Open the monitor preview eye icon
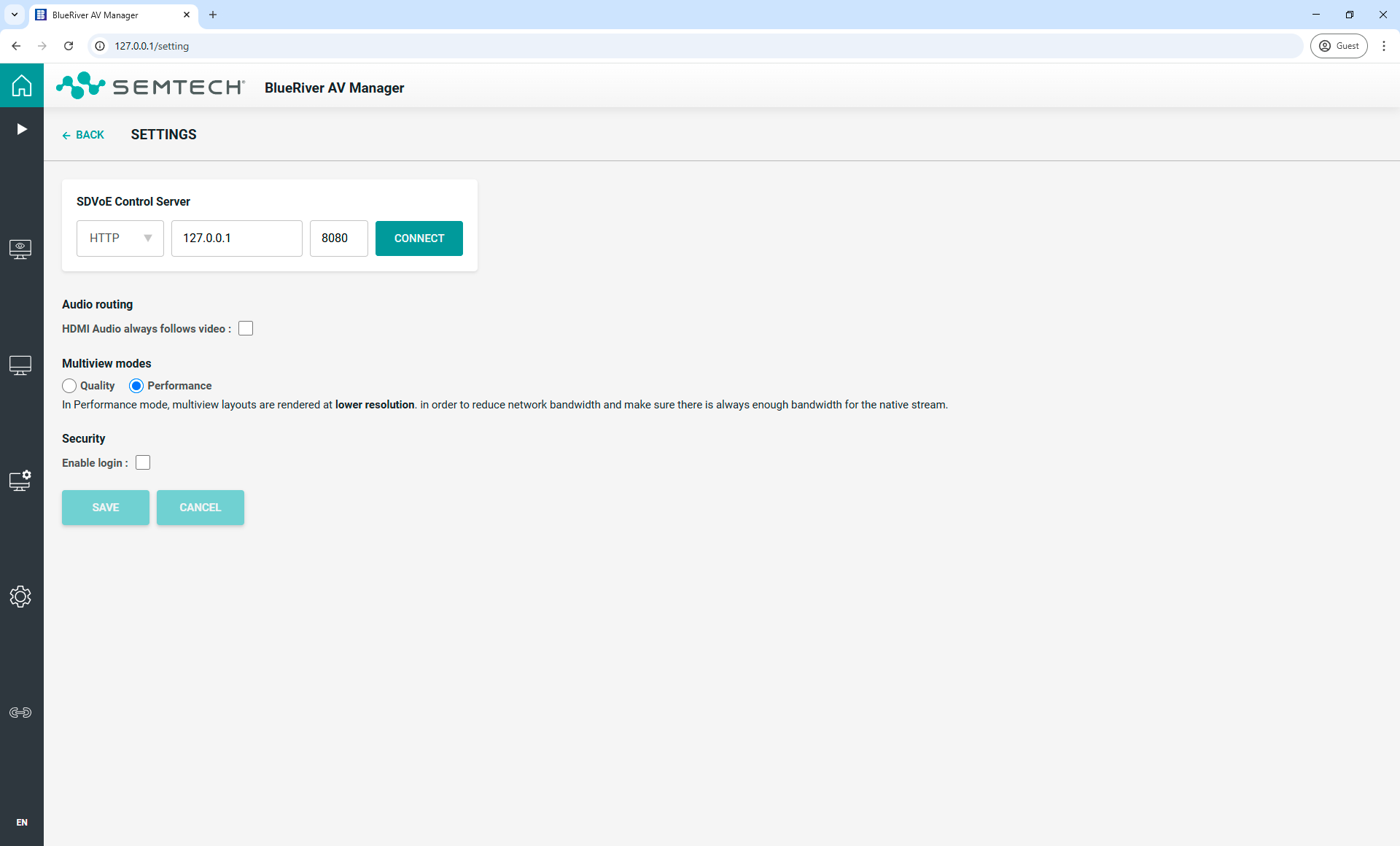The image size is (1400, 846). tap(20, 249)
